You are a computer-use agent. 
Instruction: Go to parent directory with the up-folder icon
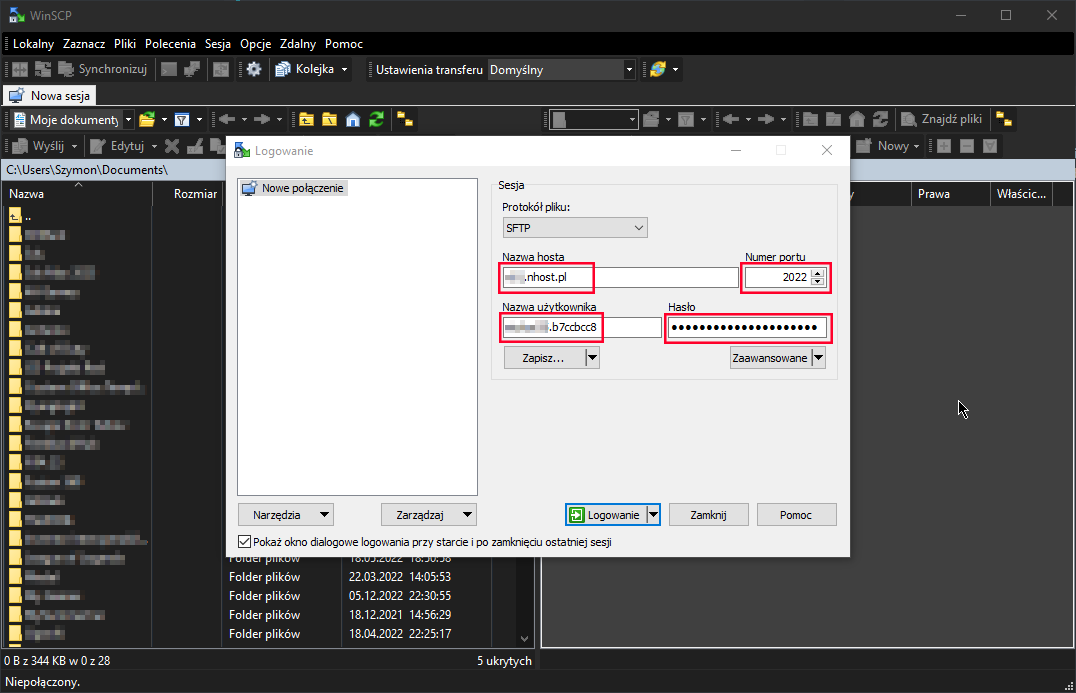click(306, 119)
